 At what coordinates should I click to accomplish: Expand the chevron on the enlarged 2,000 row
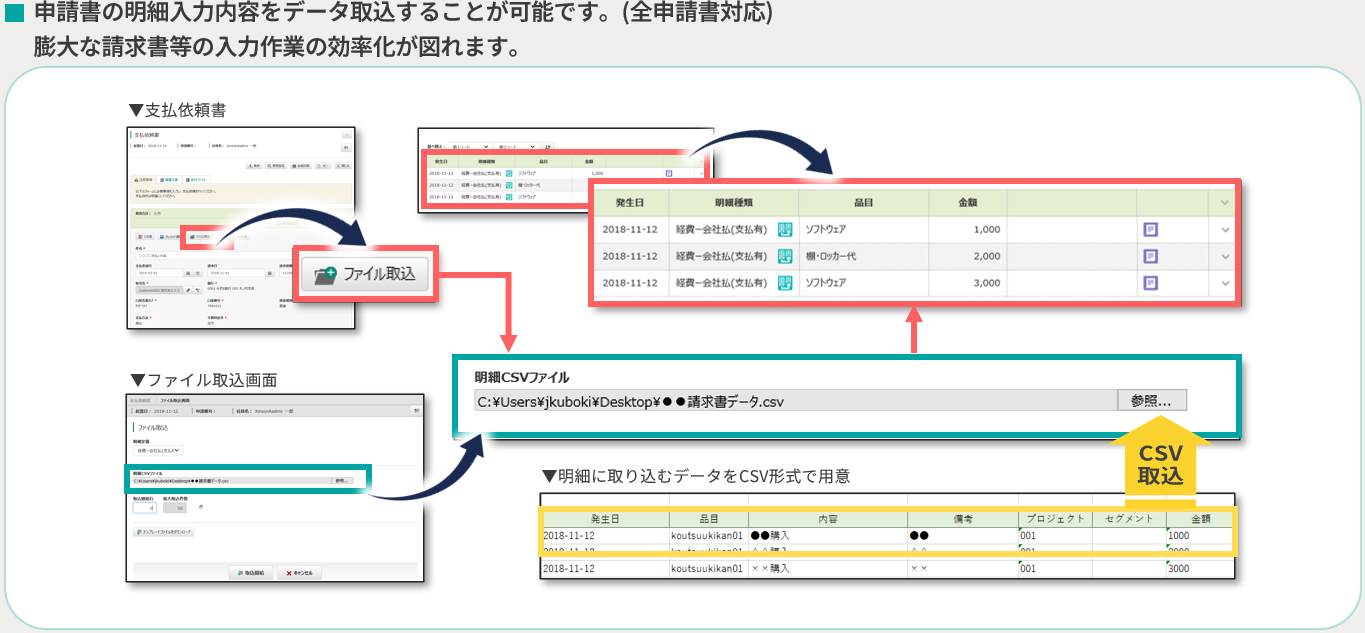click(1226, 256)
